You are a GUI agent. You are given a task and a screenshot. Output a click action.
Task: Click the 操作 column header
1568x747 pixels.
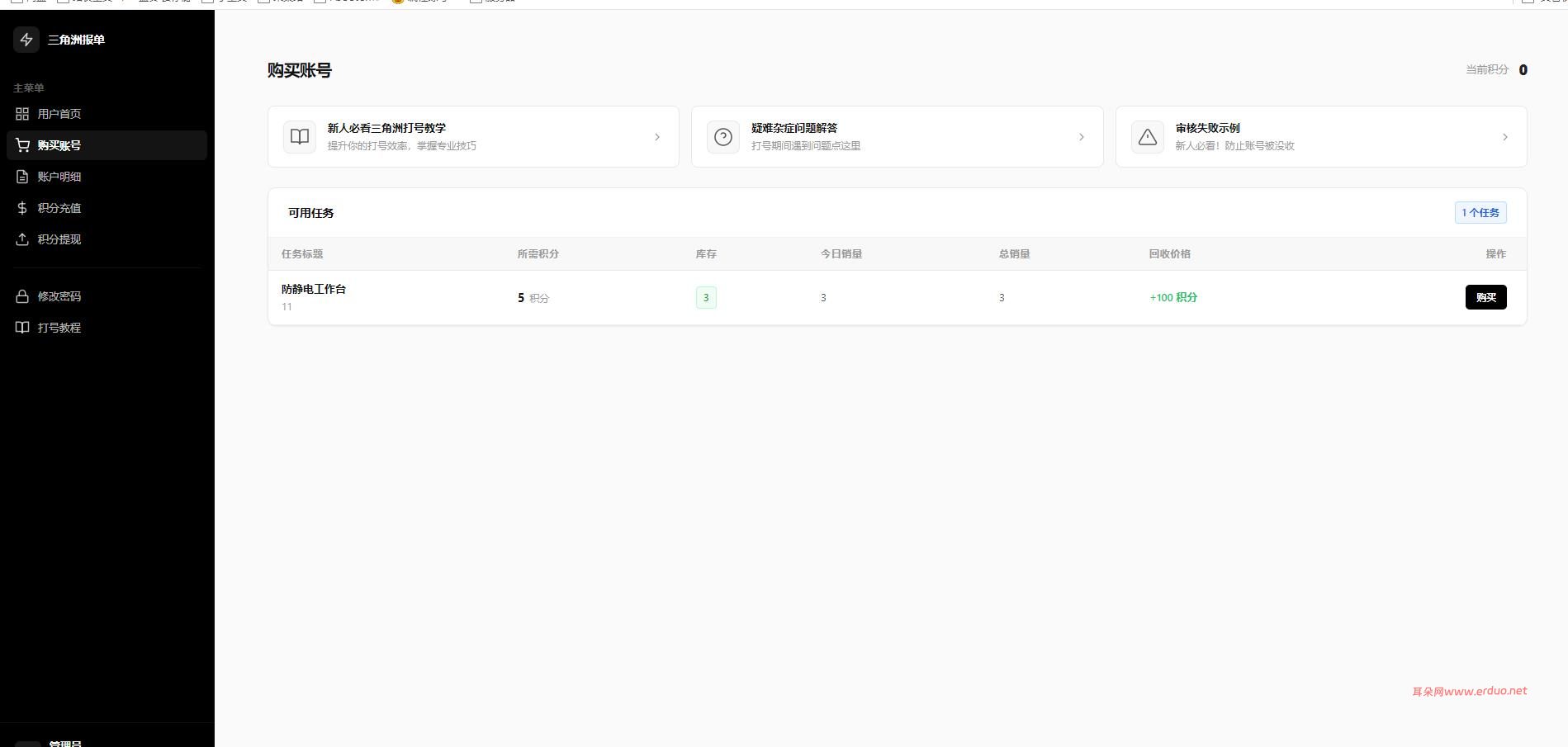pyautogui.click(x=1496, y=254)
